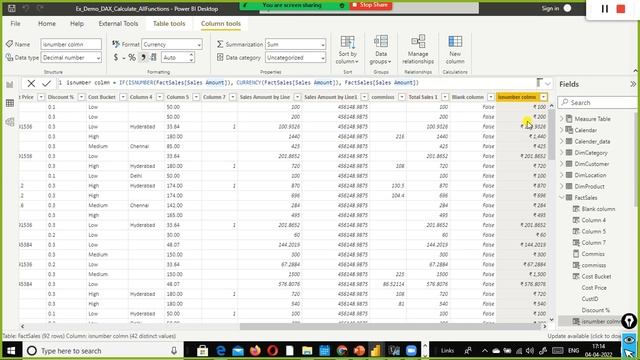
Task: Select Column 7 field in Fields list
Action: (x=593, y=242)
